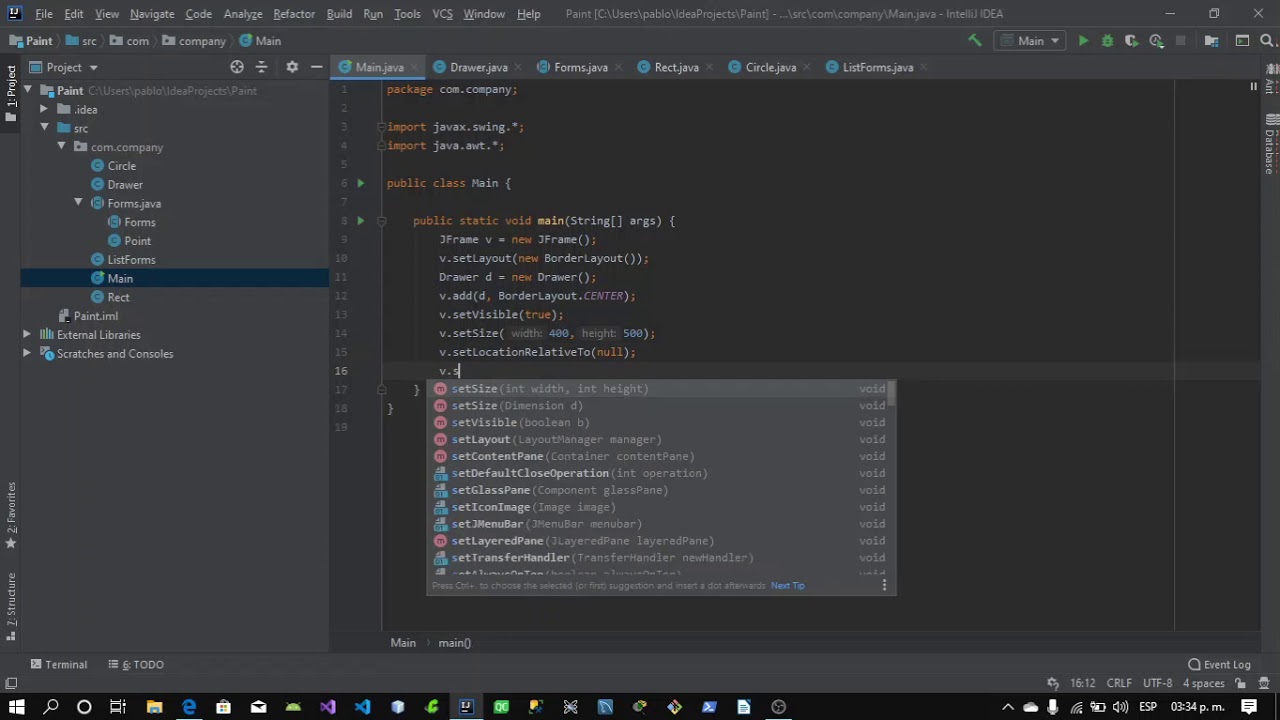Start debugging with the green bug icon
Viewport: 1280px width, 720px height.
[1107, 41]
